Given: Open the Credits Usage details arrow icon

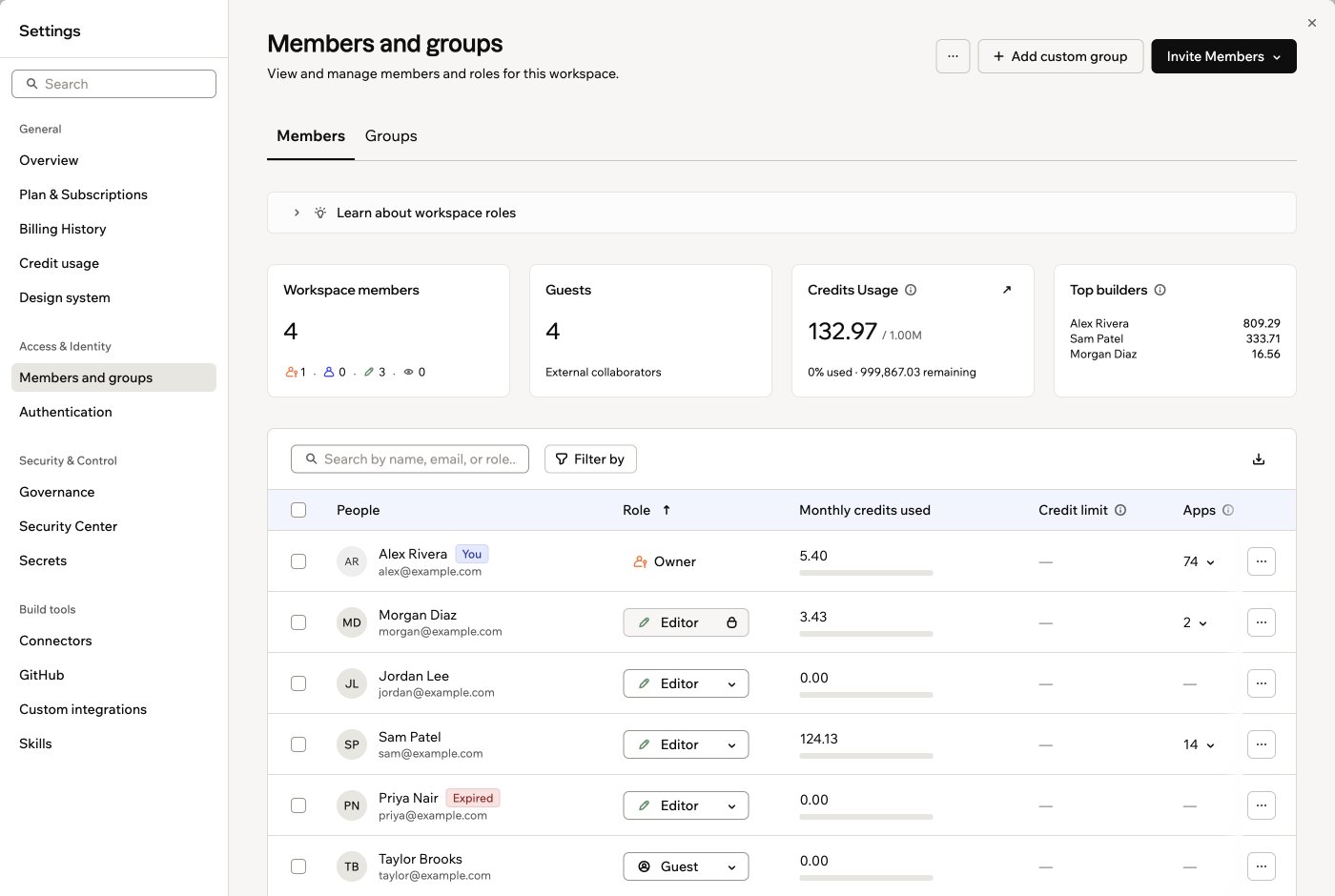Looking at the screenshot, I should 1007,290.
